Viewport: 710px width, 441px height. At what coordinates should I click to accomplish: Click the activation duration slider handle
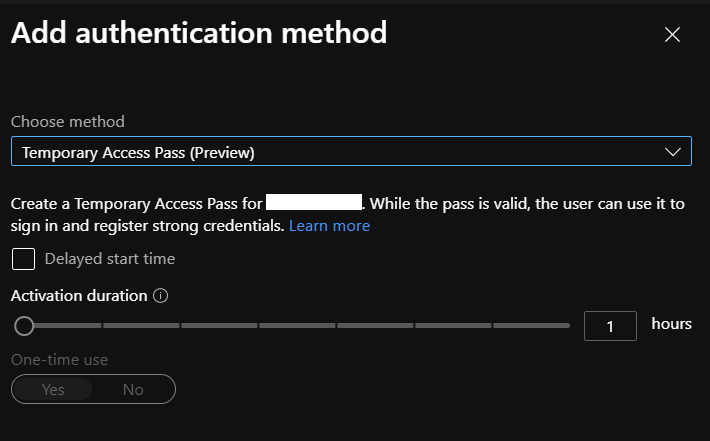(24, 325)
